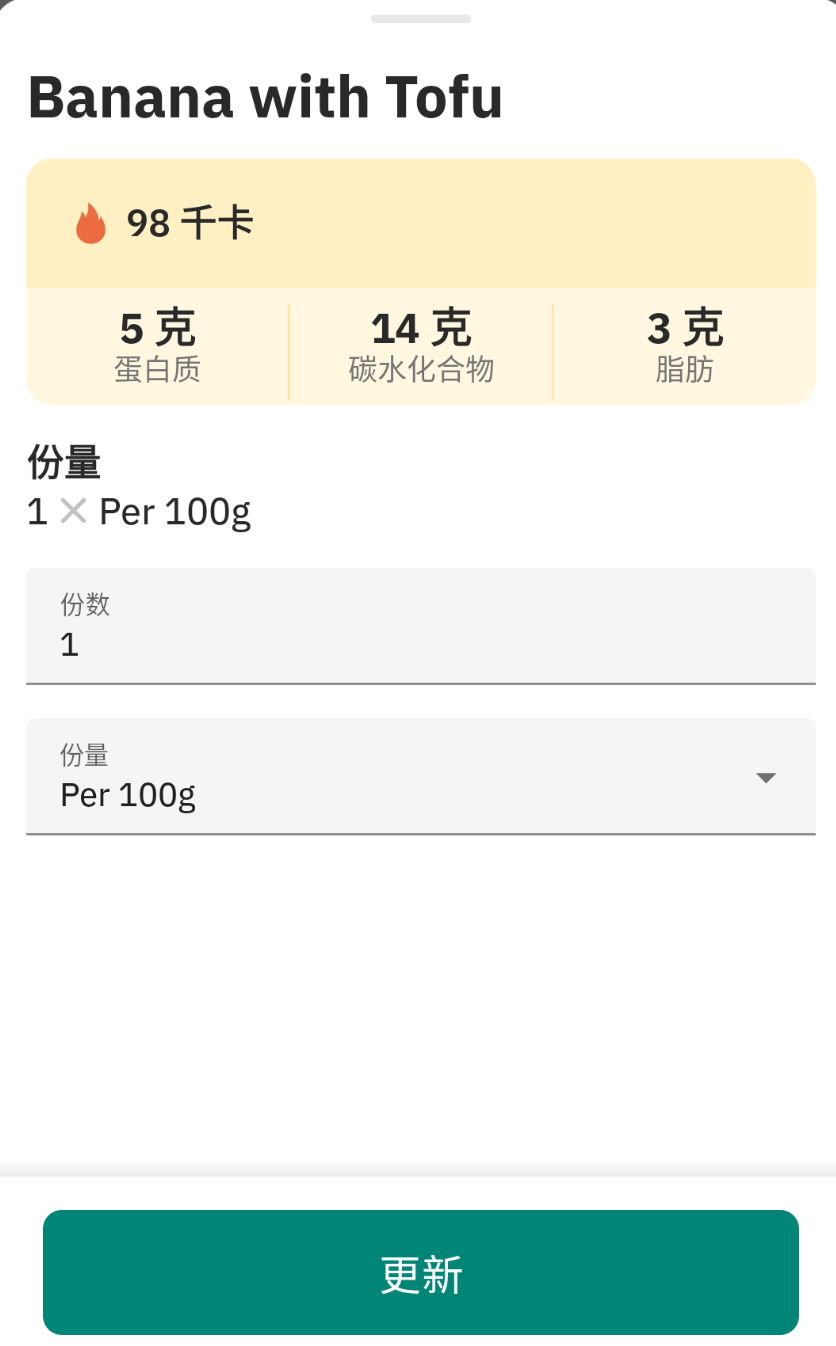The height and width of the screenshot is (1346, 836).
Task: Select the Banana with Tofu title
Action: (x=265, y=97)
